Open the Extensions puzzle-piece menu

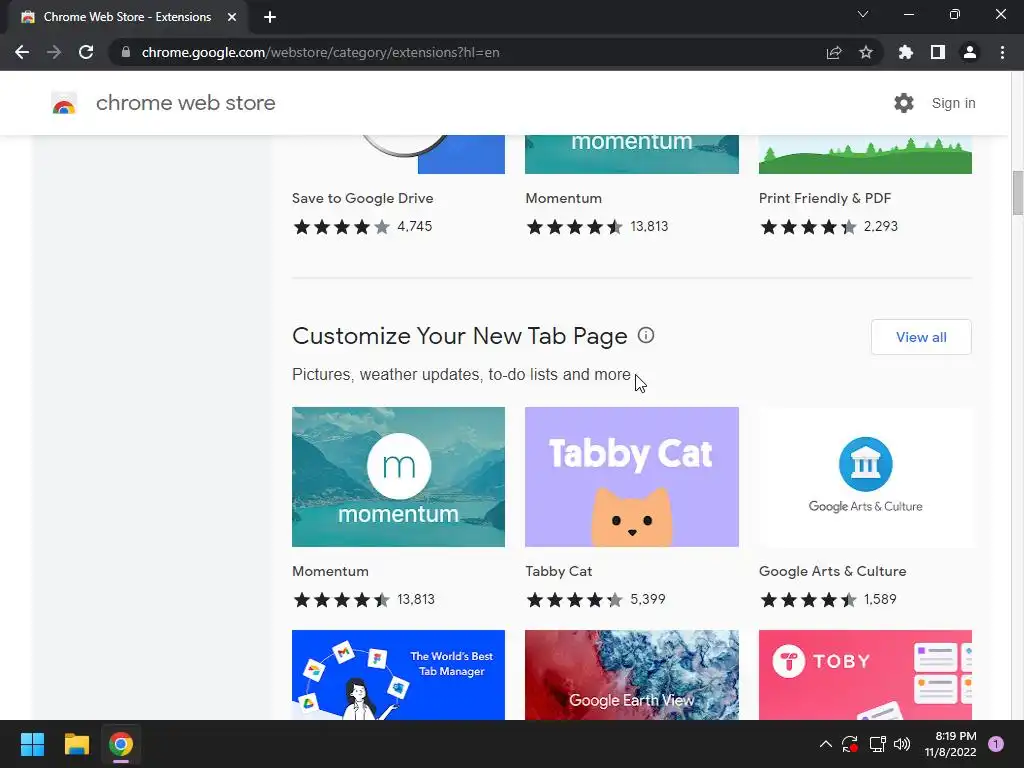click(906, 52)
